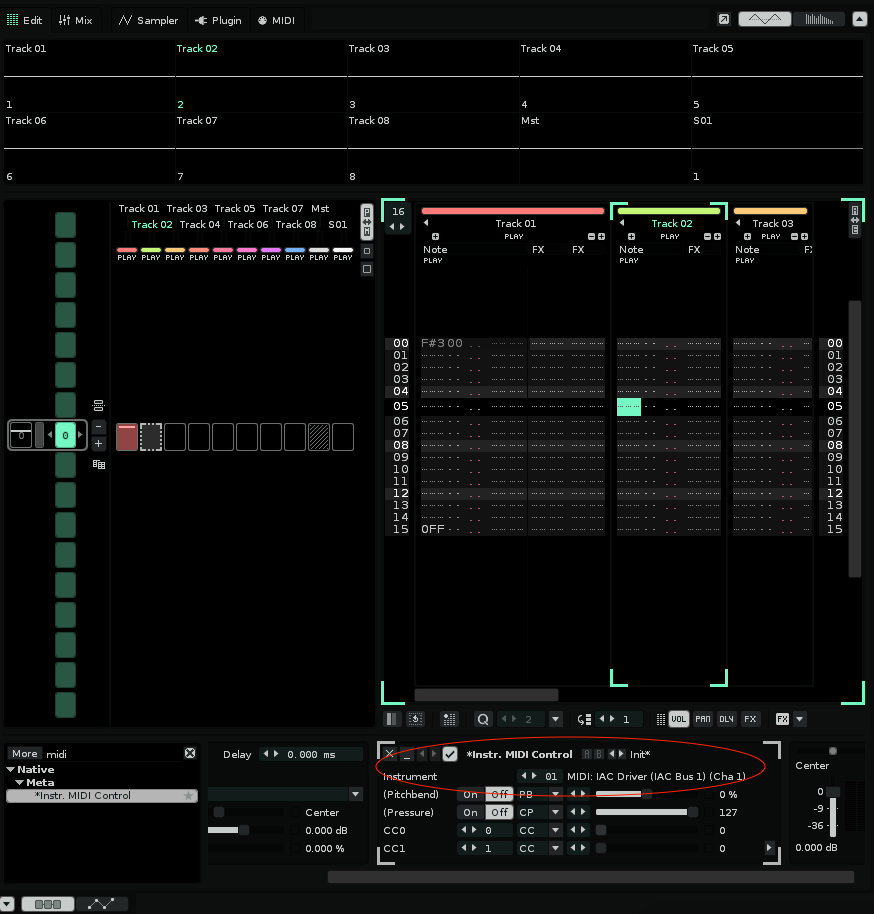
Task: Click the Track 06 name in the pattern matrix
Action: 248,224
